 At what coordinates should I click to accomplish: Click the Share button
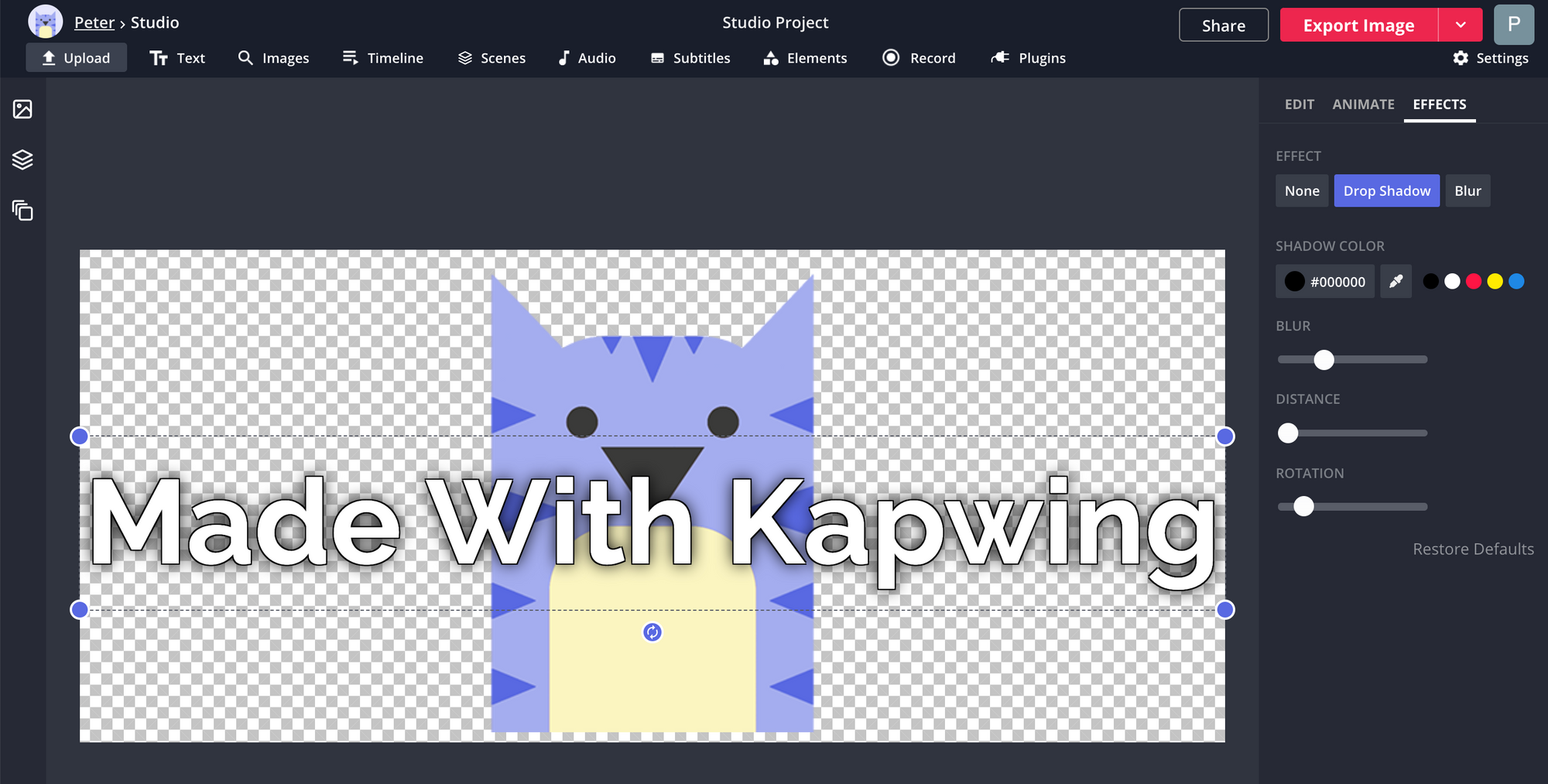[1223, 26]
